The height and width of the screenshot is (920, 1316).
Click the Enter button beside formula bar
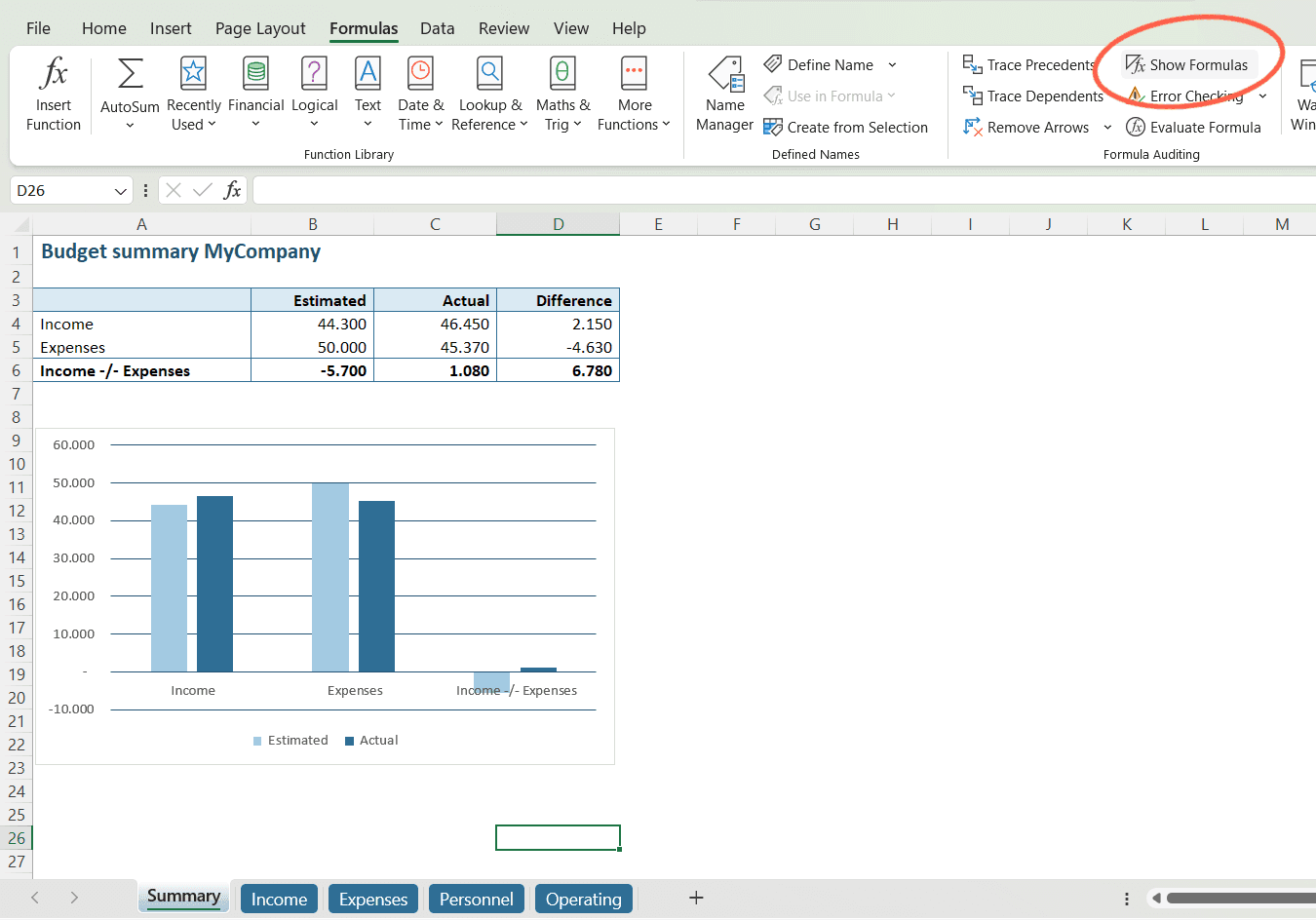[x=202, y=190]
